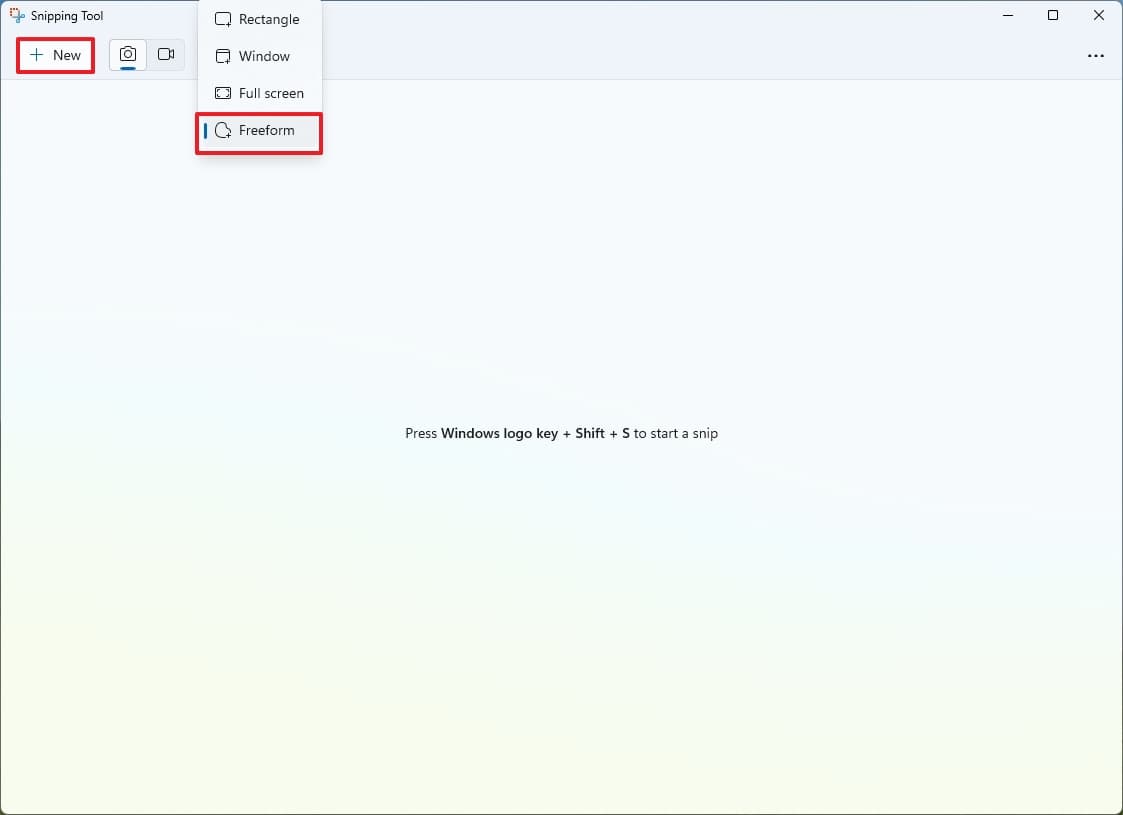
Task: Select Full screen snipping mode
Action: [259, 93]
